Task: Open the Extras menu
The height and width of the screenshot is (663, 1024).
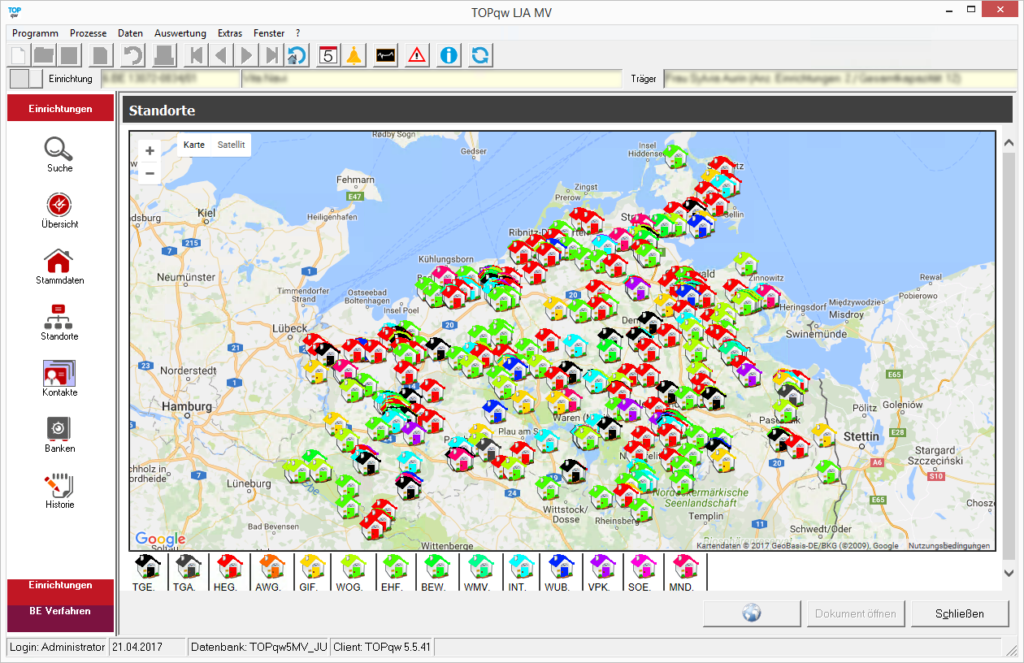Action: click(229, 33)
